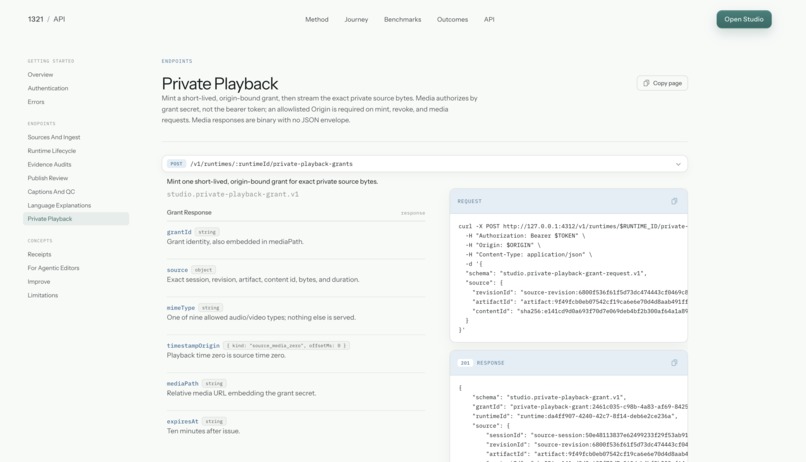This screenshot has width=806, height=462.
Task: Click the timestampOrigin field name
Action: pyautogui.click(x=193, y=346)
